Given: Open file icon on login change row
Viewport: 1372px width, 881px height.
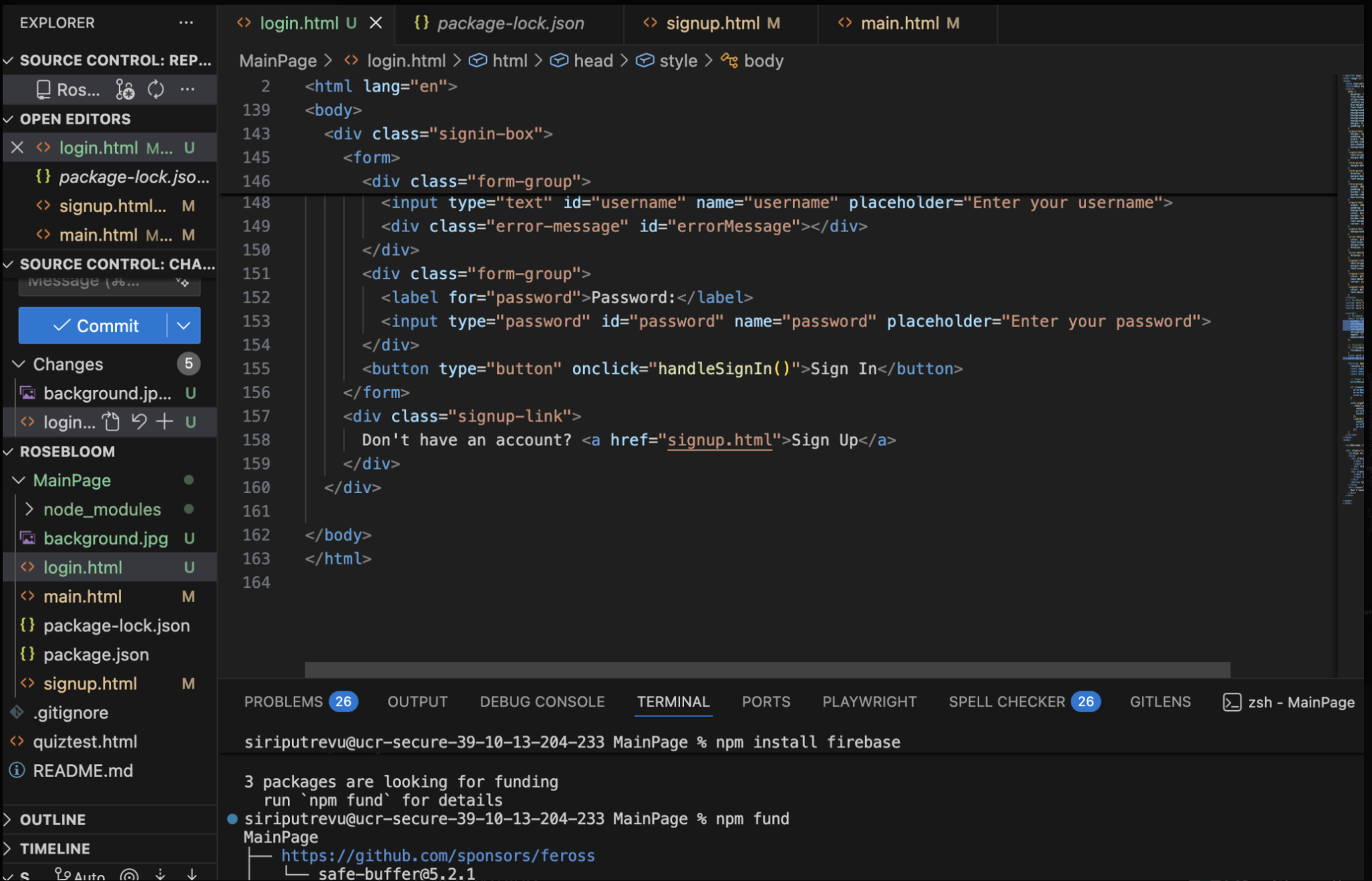Looking at the screenshot, I should [x=111, y=422].
